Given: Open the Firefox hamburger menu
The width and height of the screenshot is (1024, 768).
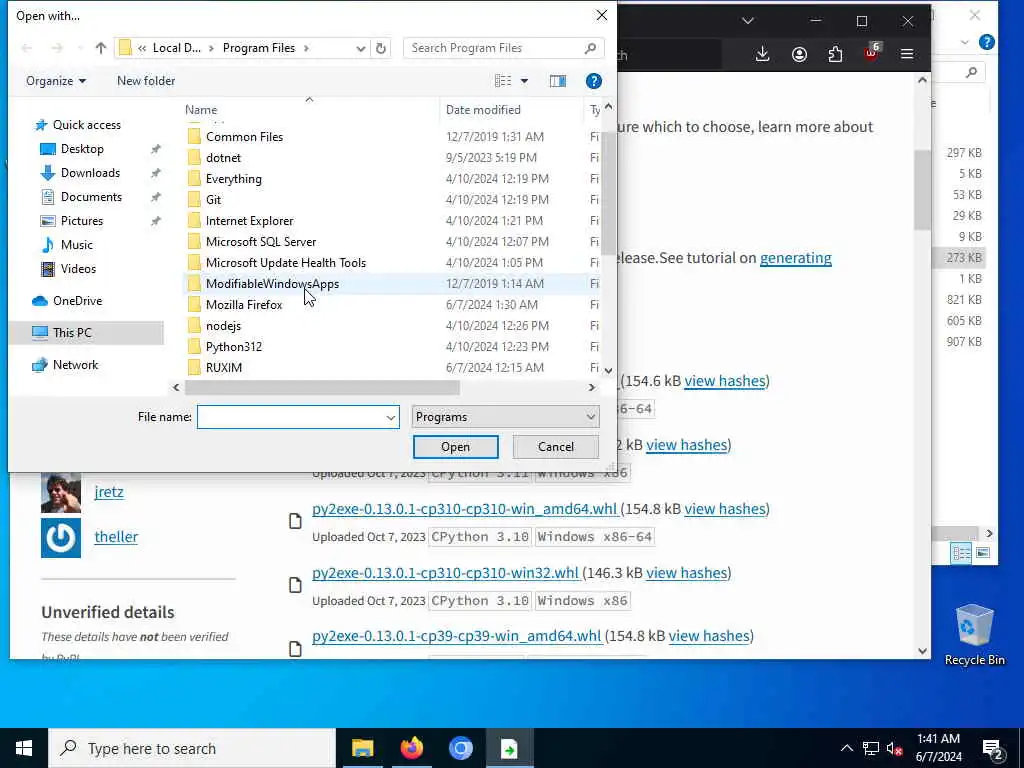Looking at the screenshot, I should point(907,54).
